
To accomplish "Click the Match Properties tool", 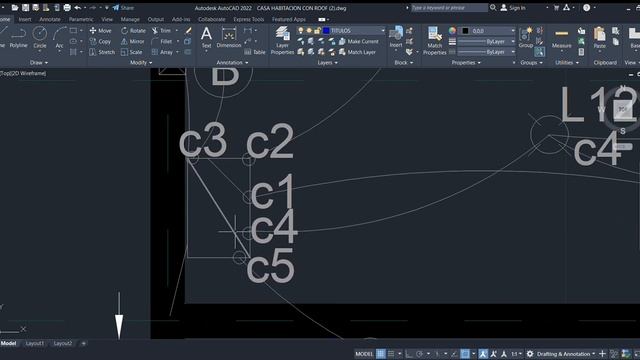I will pyautogui.click(x=434, y=40).
